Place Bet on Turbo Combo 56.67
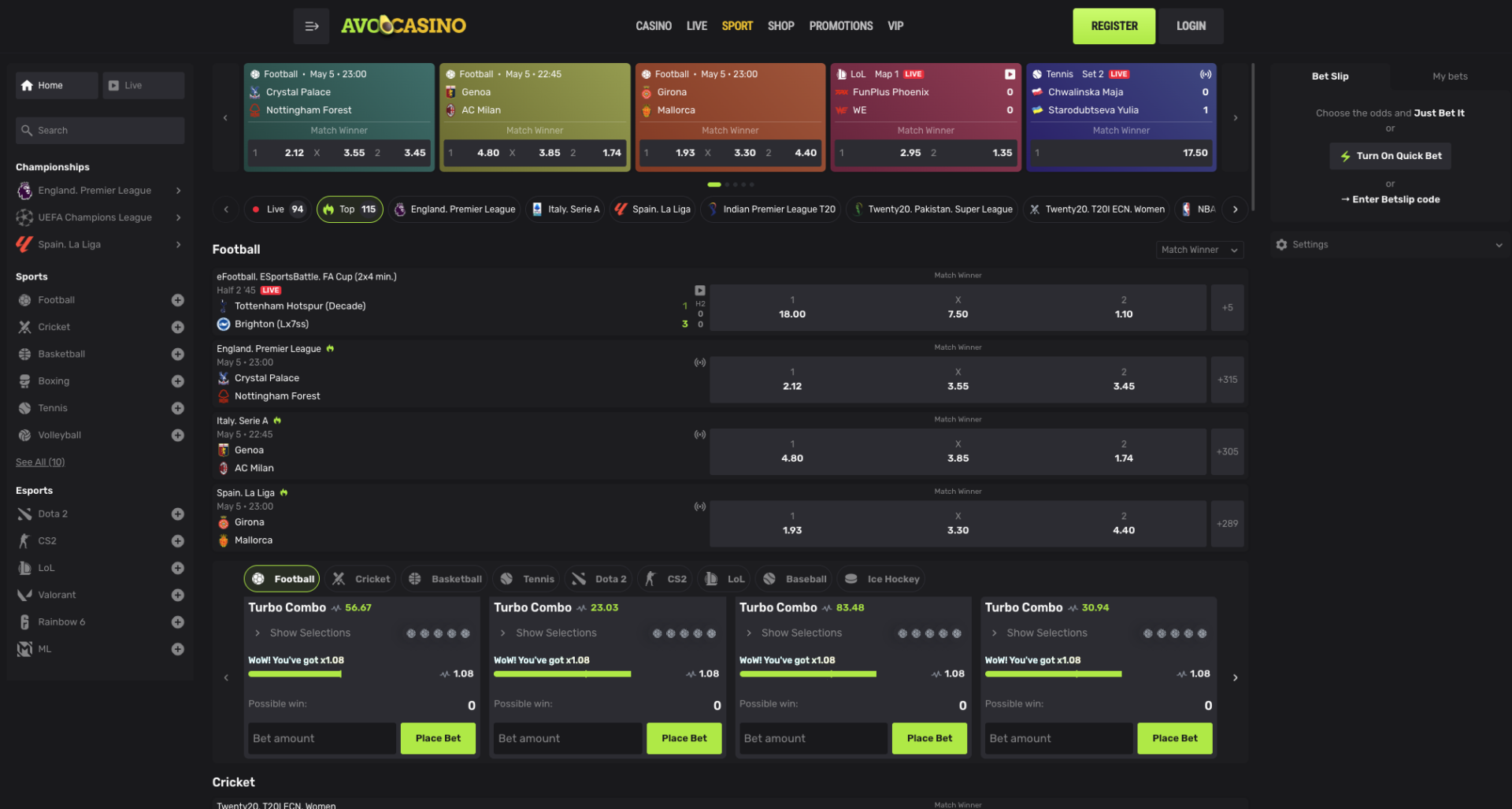 pos(438,739)
